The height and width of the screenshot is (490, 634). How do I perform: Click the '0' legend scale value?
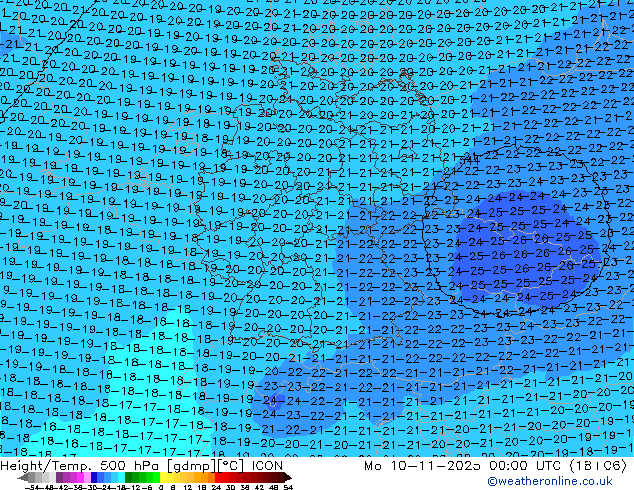click(x=161, y=487)
